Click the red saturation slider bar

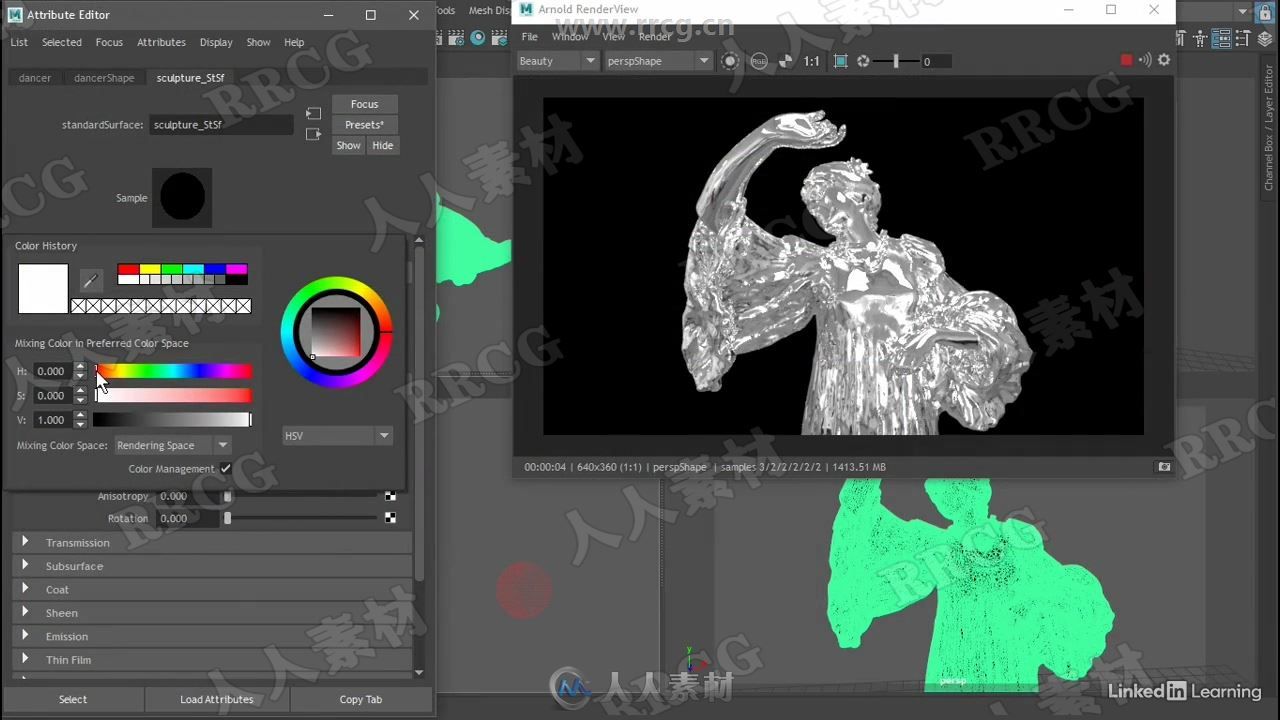point(173,395)
